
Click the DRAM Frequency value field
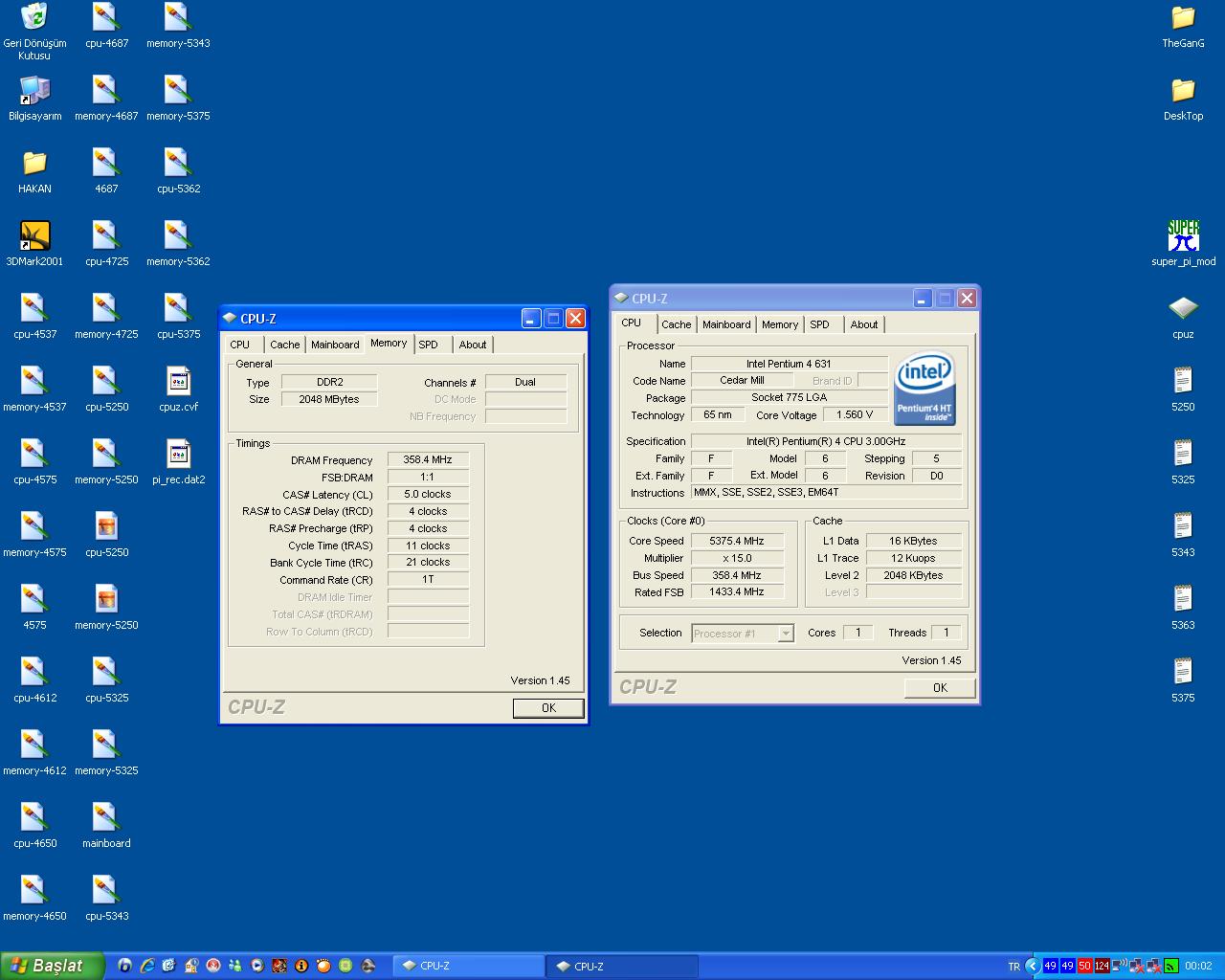(428, 459)
